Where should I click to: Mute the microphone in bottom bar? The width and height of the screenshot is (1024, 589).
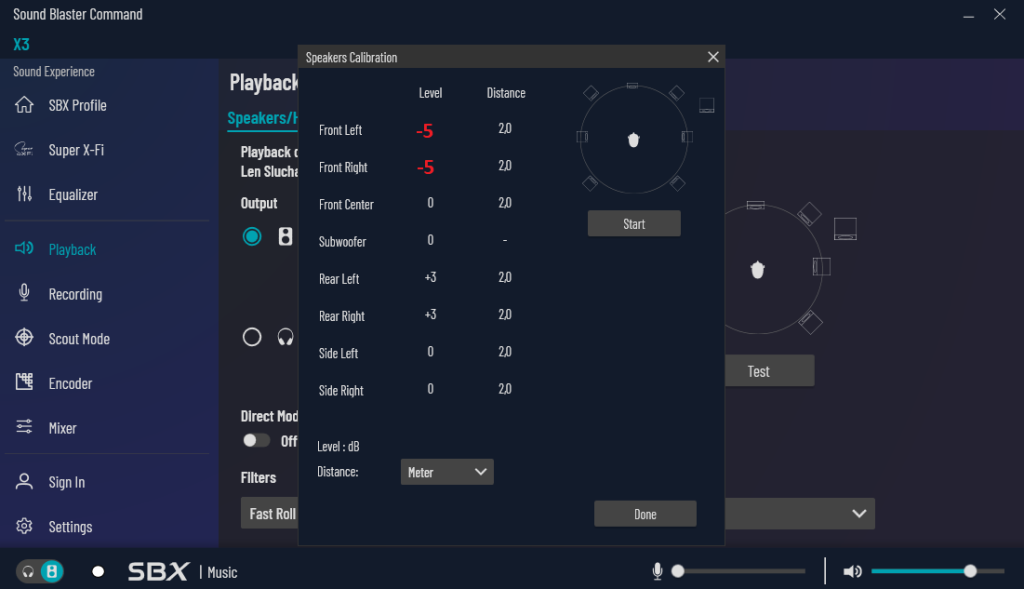coord(657,571)
